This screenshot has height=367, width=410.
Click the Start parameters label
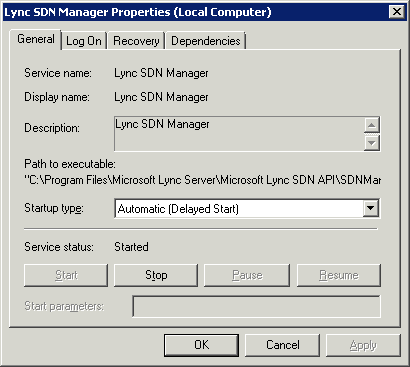coord(64,306)
